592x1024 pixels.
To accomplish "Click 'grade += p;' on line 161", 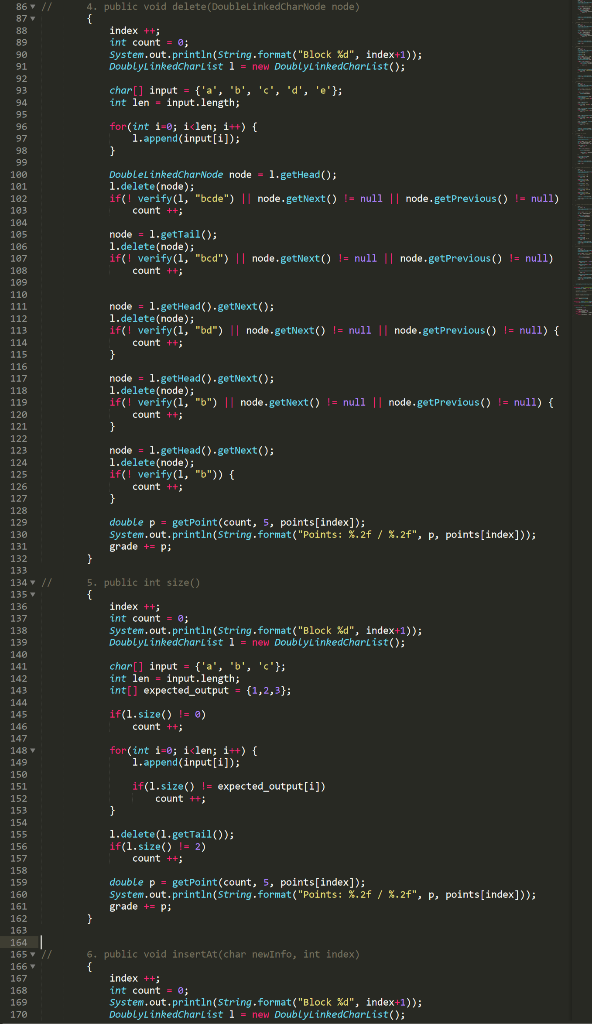I will (x=140, y=906).
